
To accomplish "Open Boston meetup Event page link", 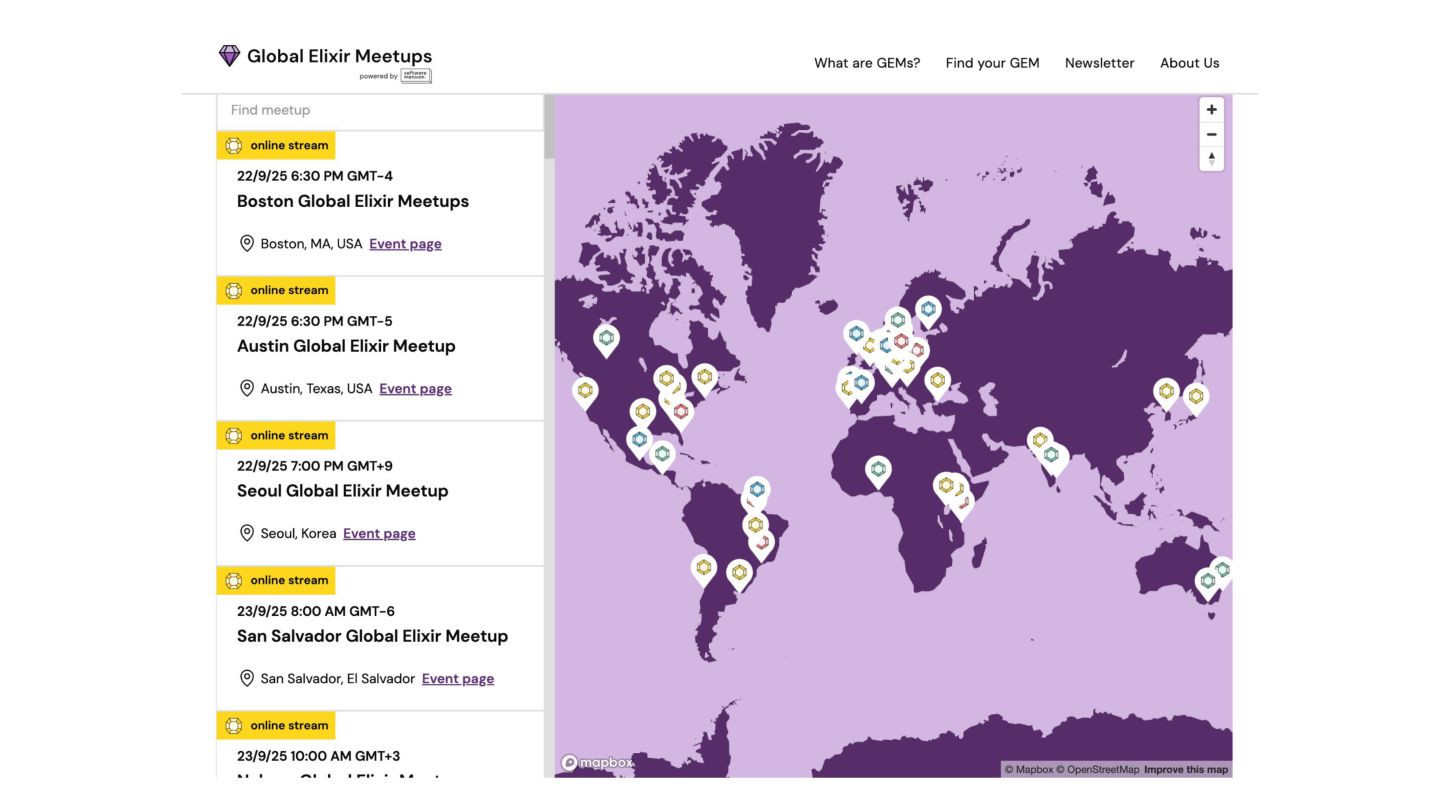I will tap(405, 244).
